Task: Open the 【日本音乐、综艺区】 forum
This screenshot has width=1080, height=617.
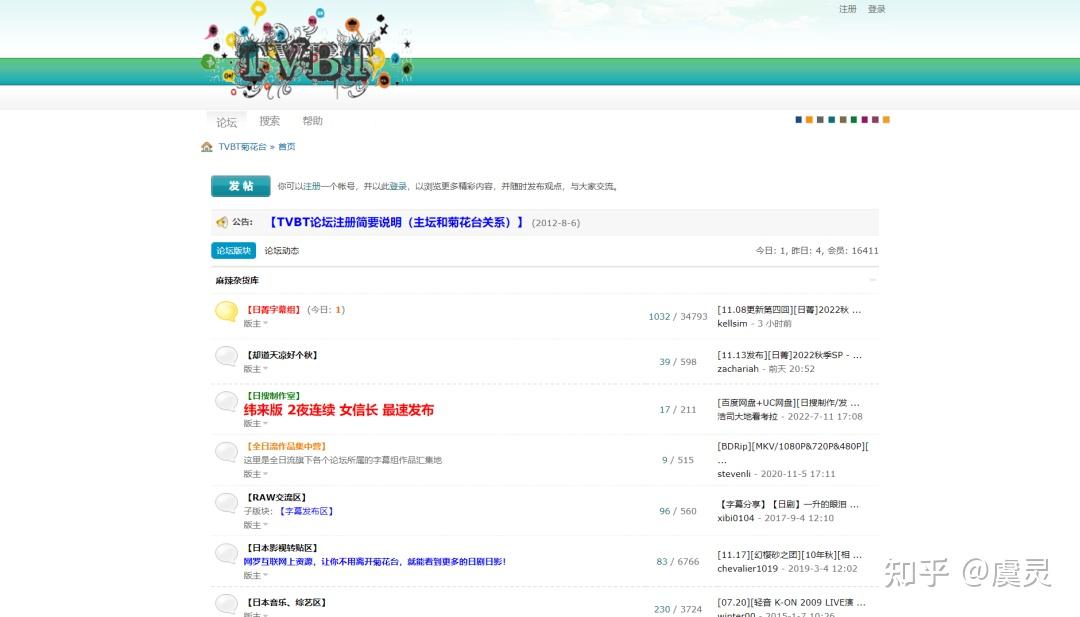Action: click(286, 603)
